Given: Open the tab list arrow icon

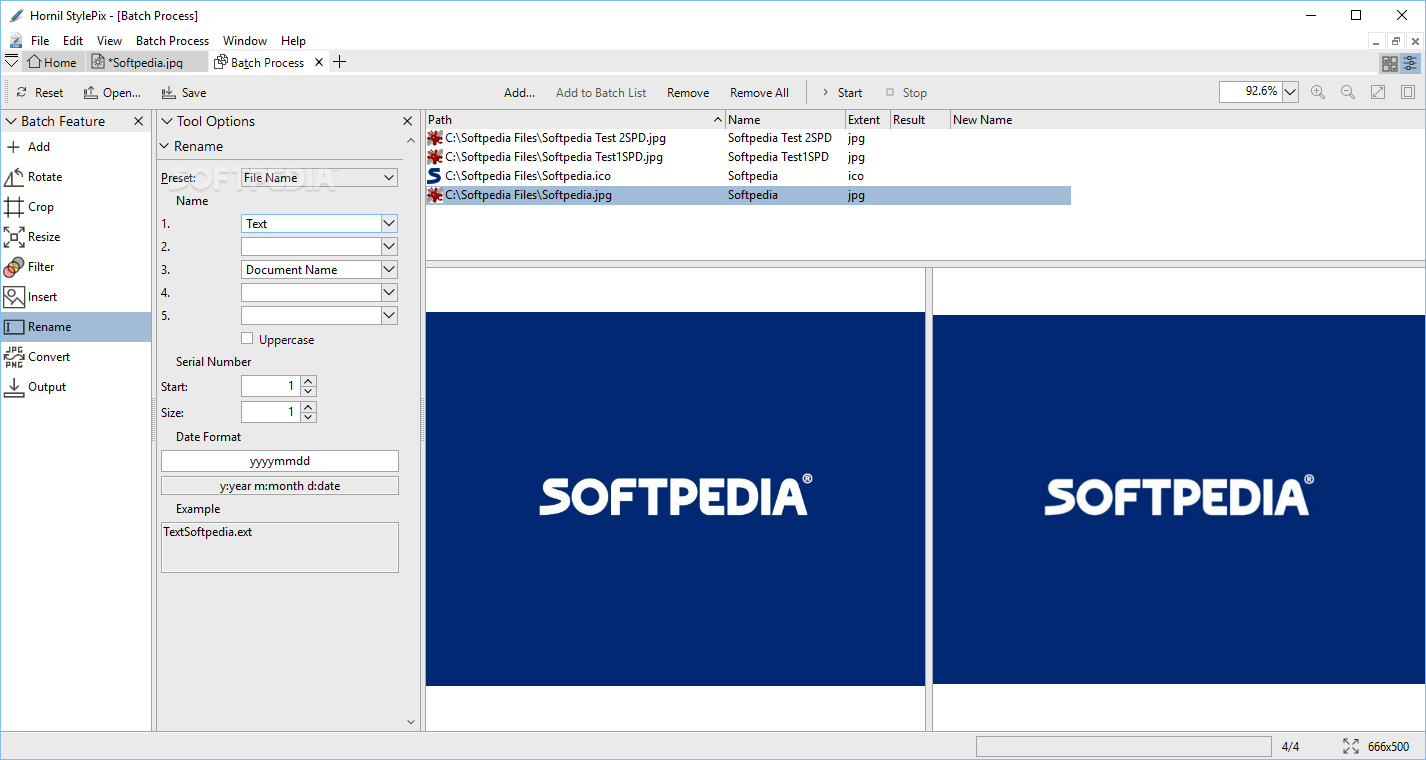Looking at the screenshot, I should [x=11, y=62].
